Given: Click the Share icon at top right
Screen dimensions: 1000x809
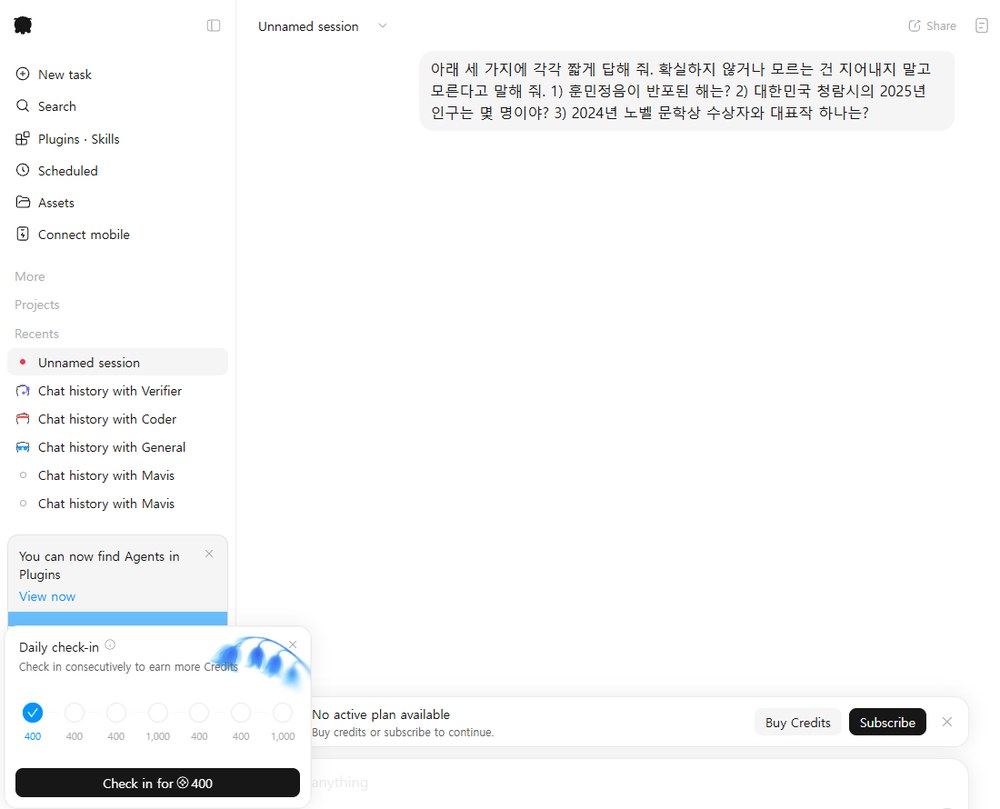Looking at the screenshot, I should [914, 26].
